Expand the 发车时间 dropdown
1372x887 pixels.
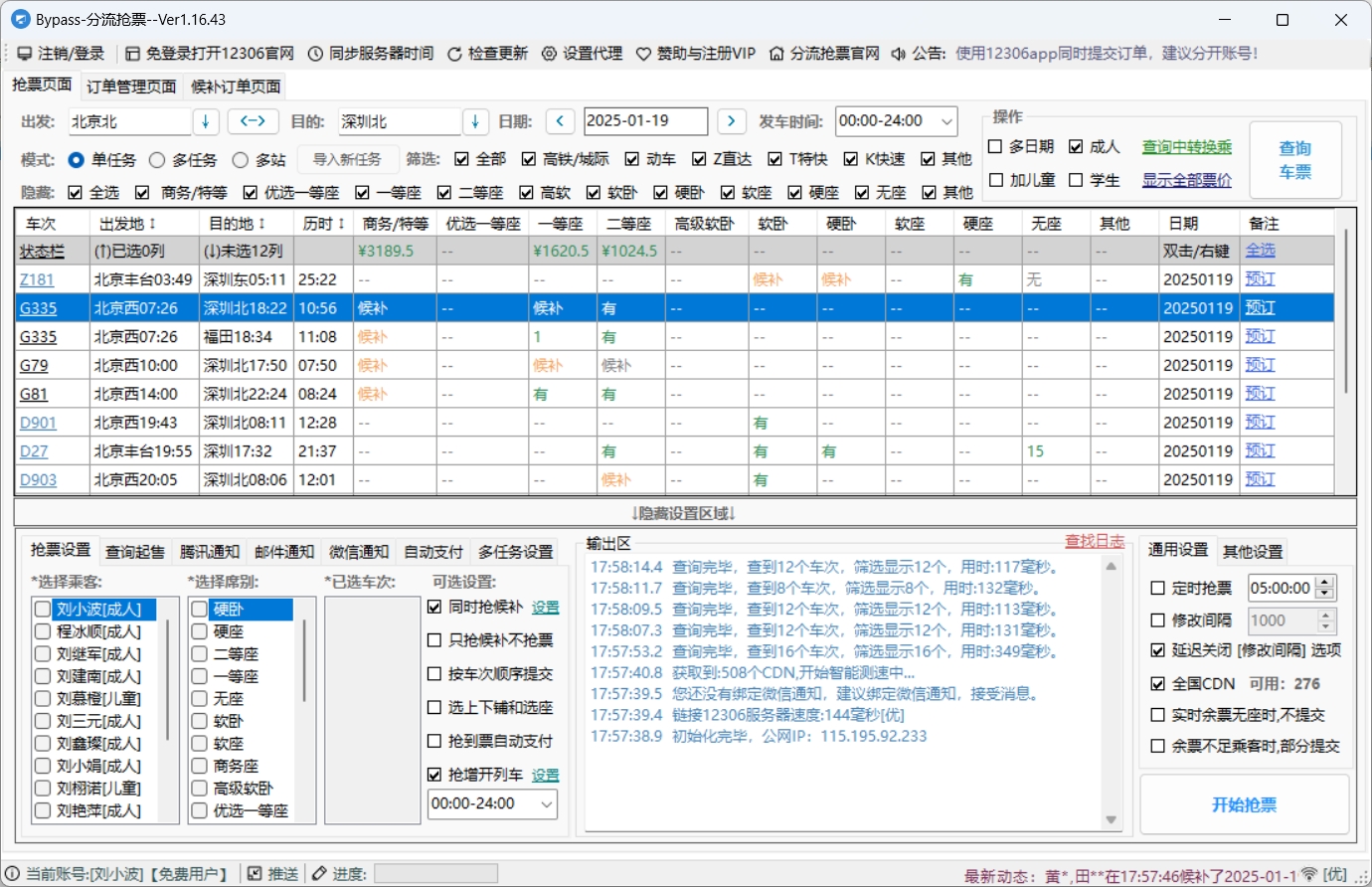click(x=946, y=121)
